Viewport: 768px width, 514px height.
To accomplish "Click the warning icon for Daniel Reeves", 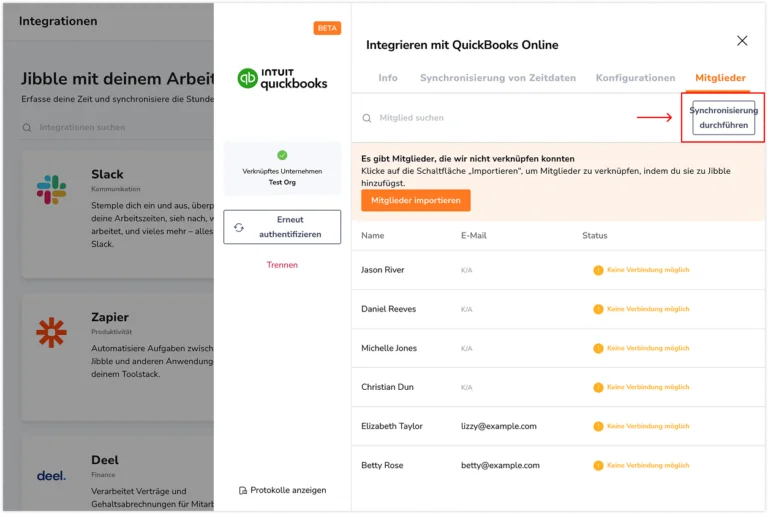I will [598, 309].
